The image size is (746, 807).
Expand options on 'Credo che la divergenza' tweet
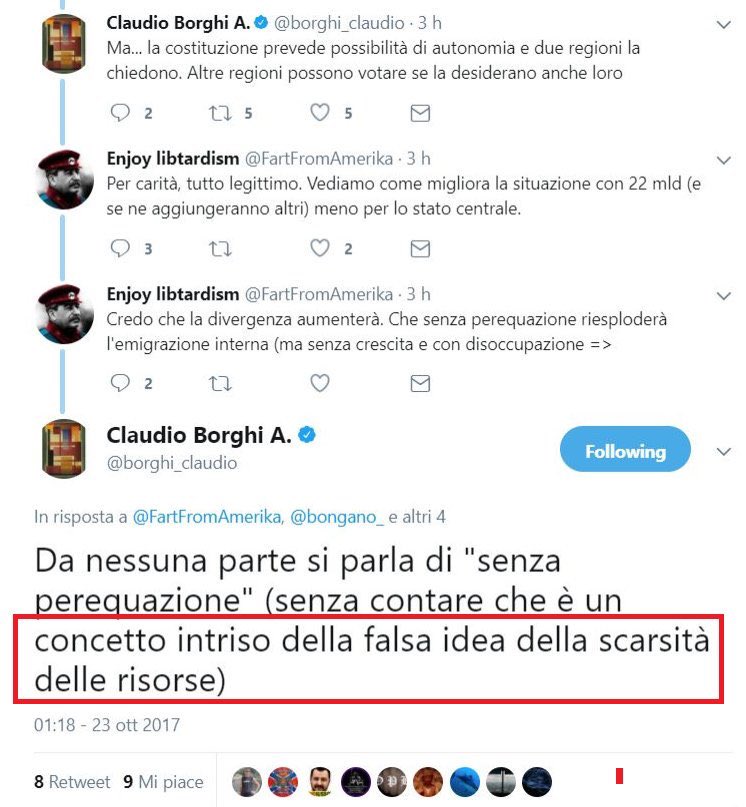pyautogui.click(x=724, y=295)
